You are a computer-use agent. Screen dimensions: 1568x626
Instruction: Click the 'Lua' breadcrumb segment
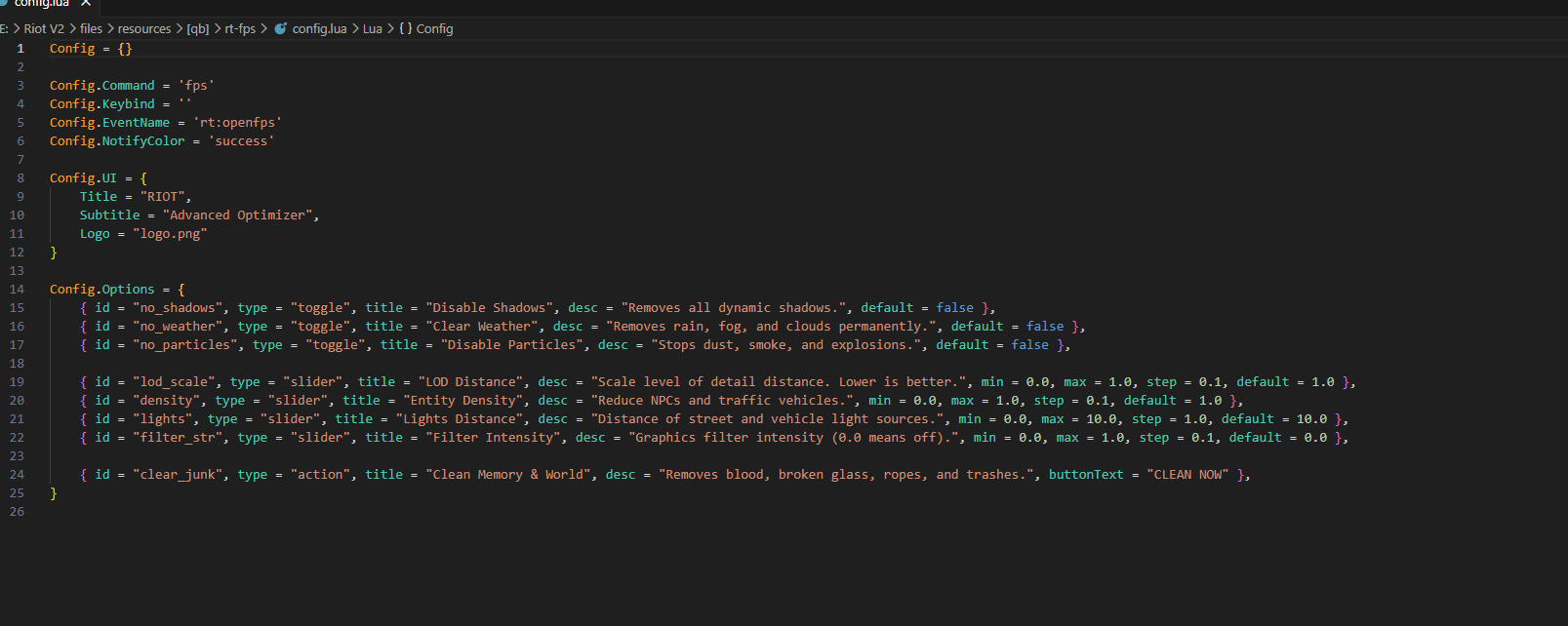[373, 28]
